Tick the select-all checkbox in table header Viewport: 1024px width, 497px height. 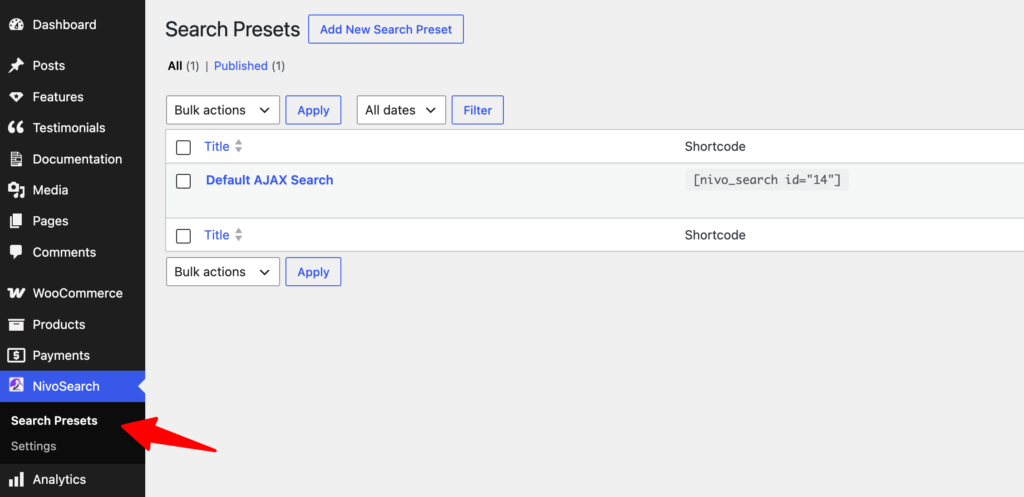point(184,147)
